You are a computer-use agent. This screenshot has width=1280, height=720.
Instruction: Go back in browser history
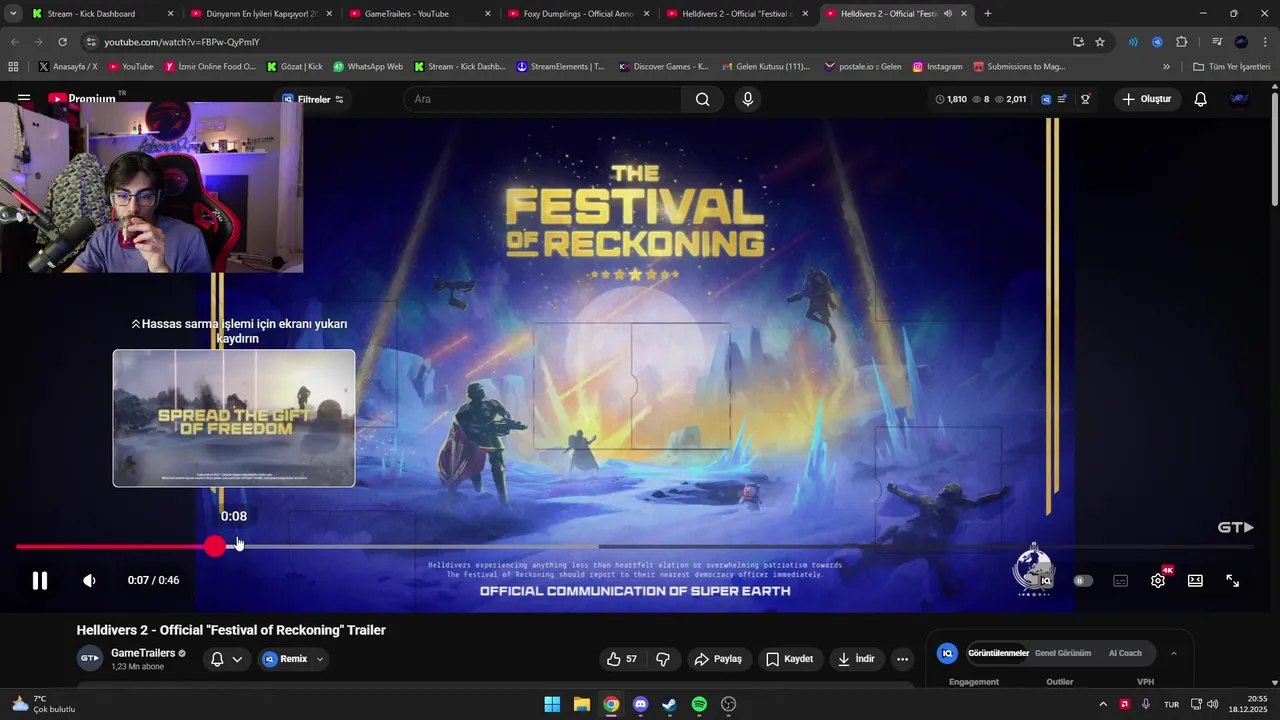pos(14,42)
